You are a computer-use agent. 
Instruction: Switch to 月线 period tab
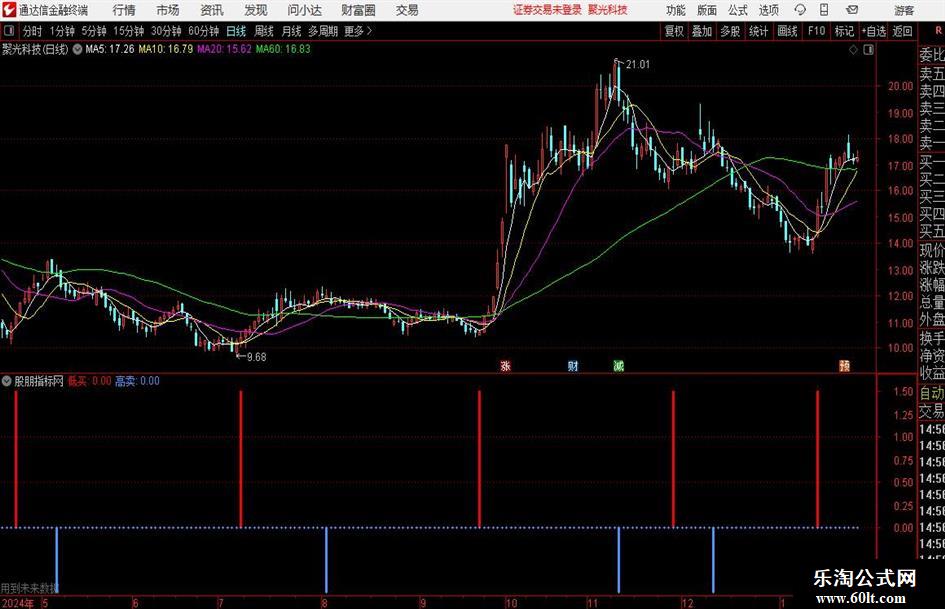click(292, 31)
